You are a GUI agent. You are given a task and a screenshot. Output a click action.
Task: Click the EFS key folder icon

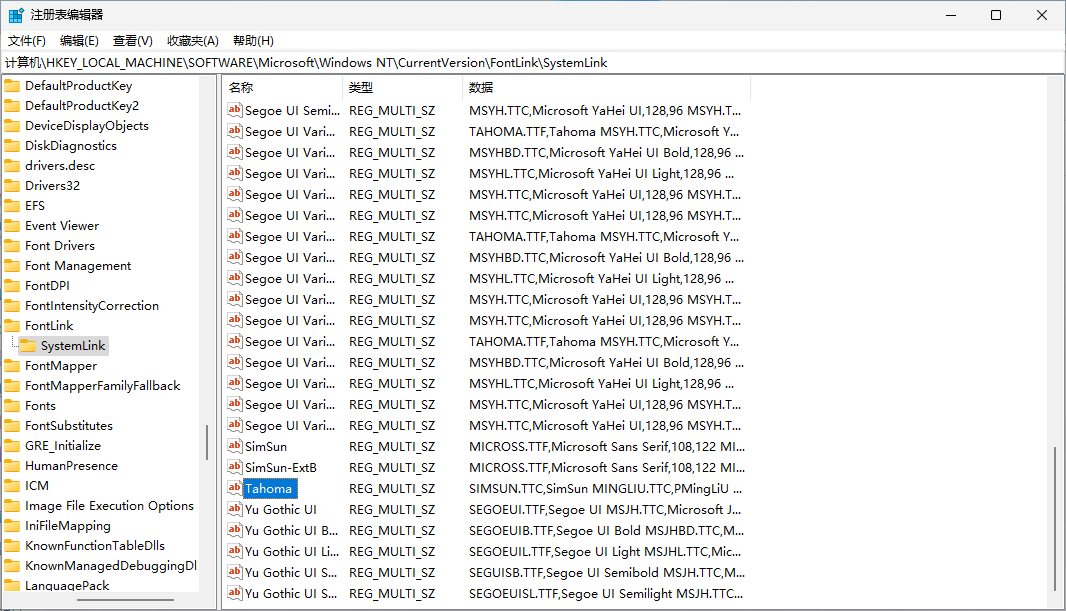click(x=12, y=206)
